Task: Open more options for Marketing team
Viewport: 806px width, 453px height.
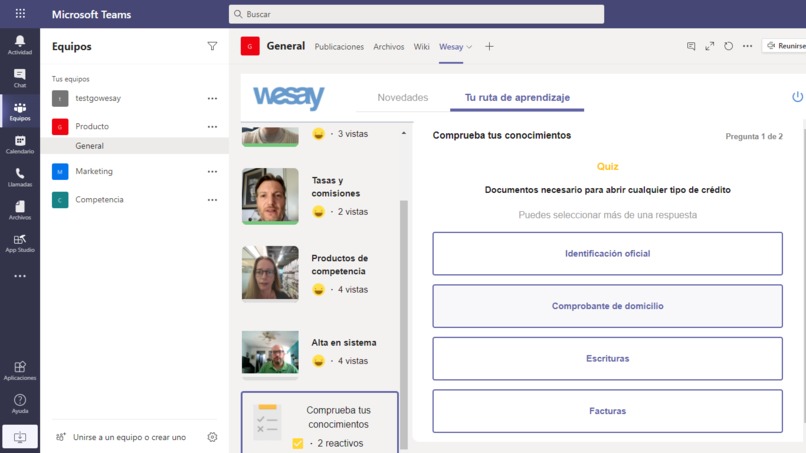Action: click(212, 172)
